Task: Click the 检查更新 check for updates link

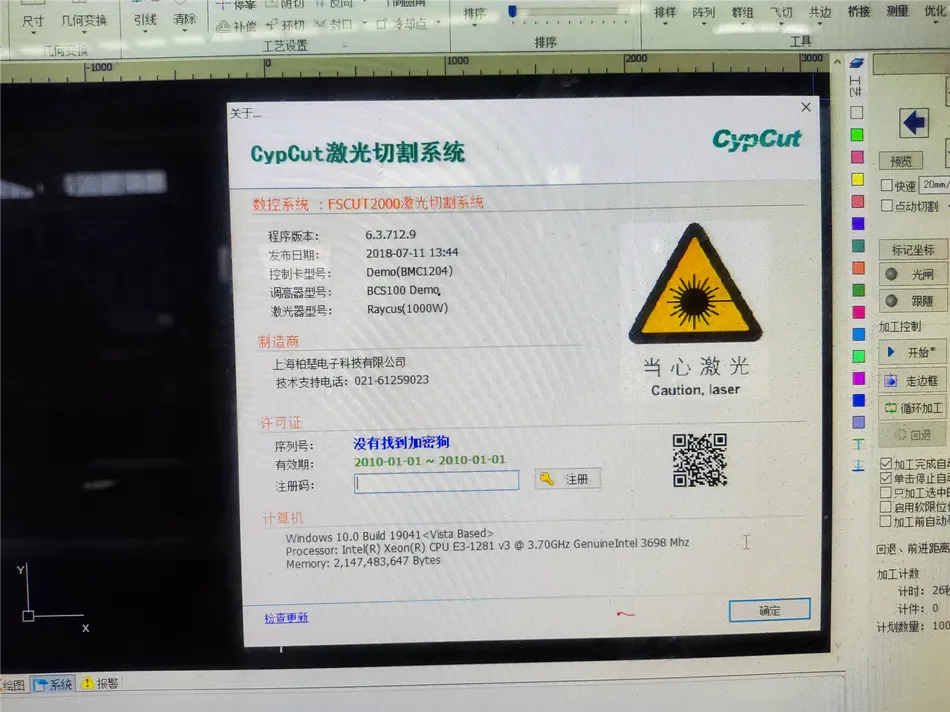Action: click(x=286, y=618)
